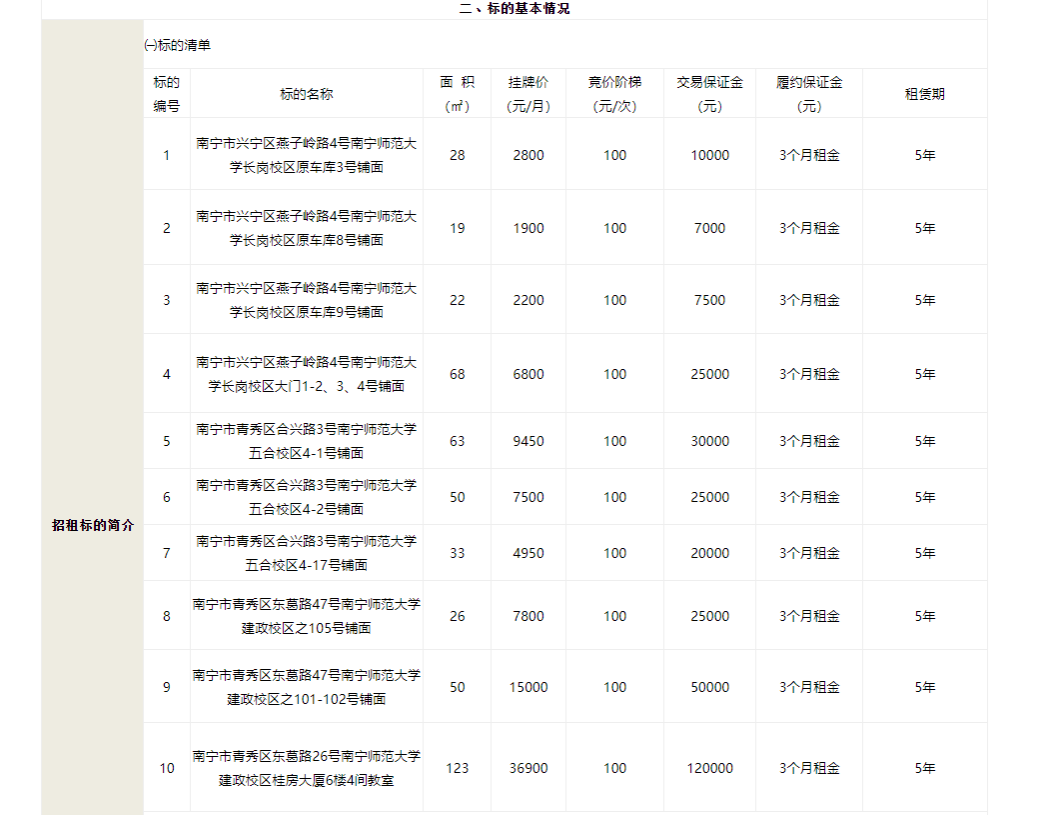Select the 大门1-2、3、4号铺面 listing name
This screenshot has width=1056, height=815.
pyautogui.click(x=306, y=374)
